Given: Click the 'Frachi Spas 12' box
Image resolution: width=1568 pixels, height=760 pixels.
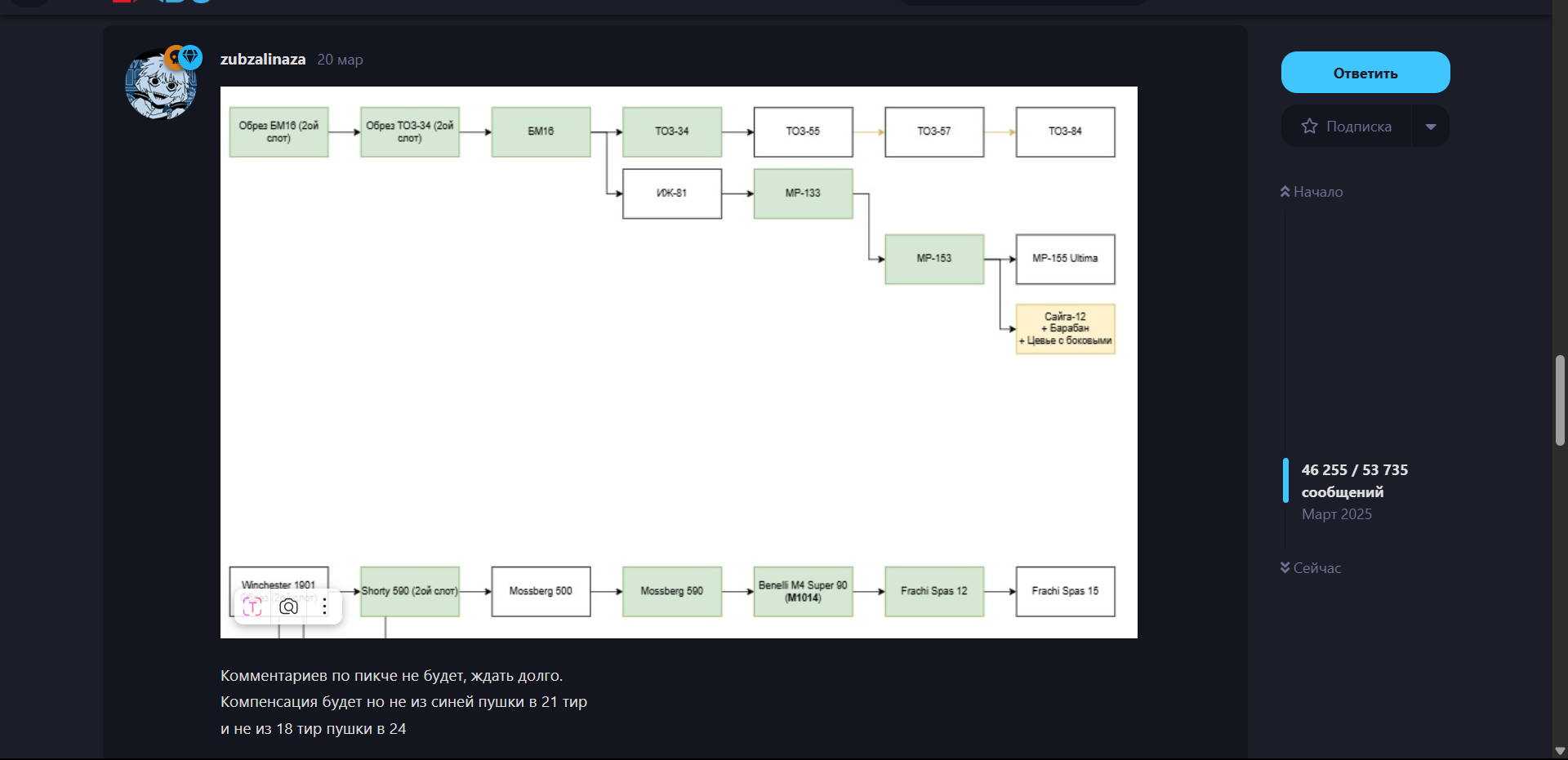Looking at the screenshot, I should (934, 592).
